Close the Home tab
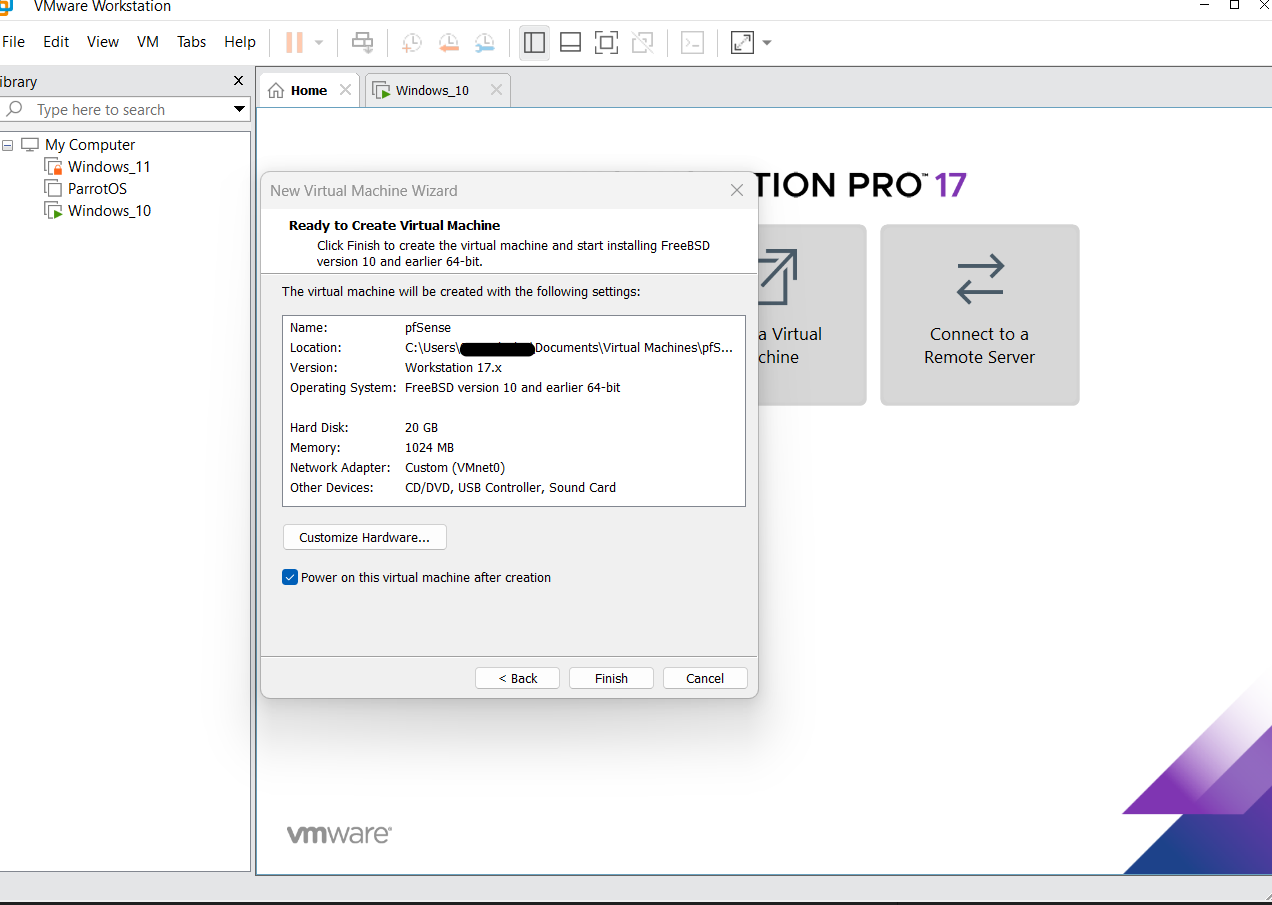The width and height of the screenshot is (1272, 905). point(345,90)
